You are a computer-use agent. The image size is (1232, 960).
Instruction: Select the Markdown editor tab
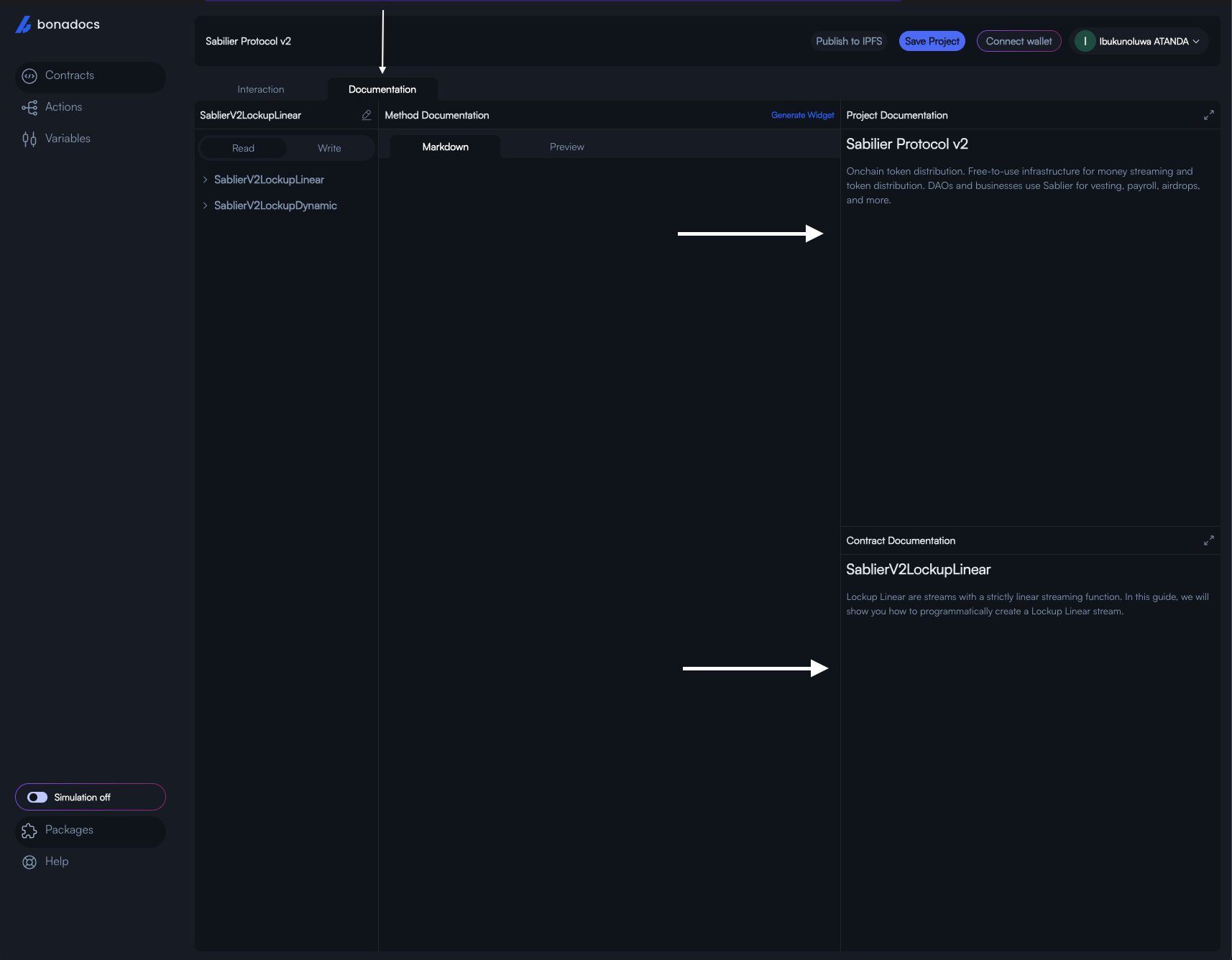(x=446, y=147)
